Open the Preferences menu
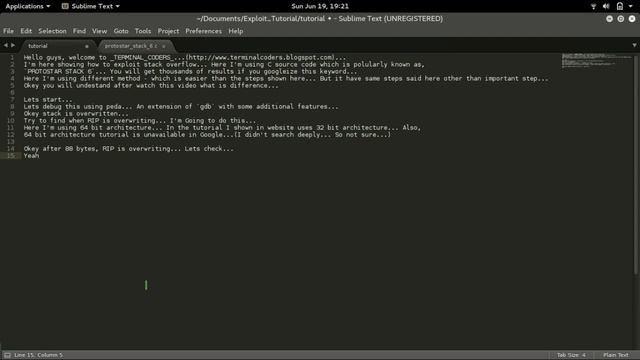640x360 pixels. pos(203,31)
